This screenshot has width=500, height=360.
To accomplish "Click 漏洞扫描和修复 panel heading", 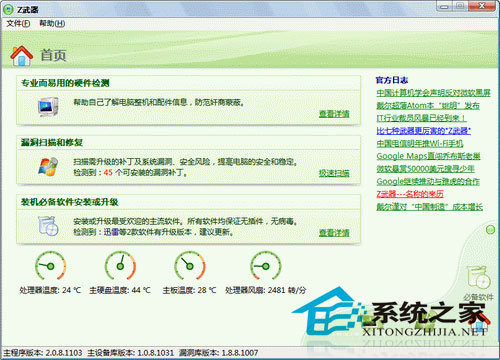I will (x=52, y=143).
